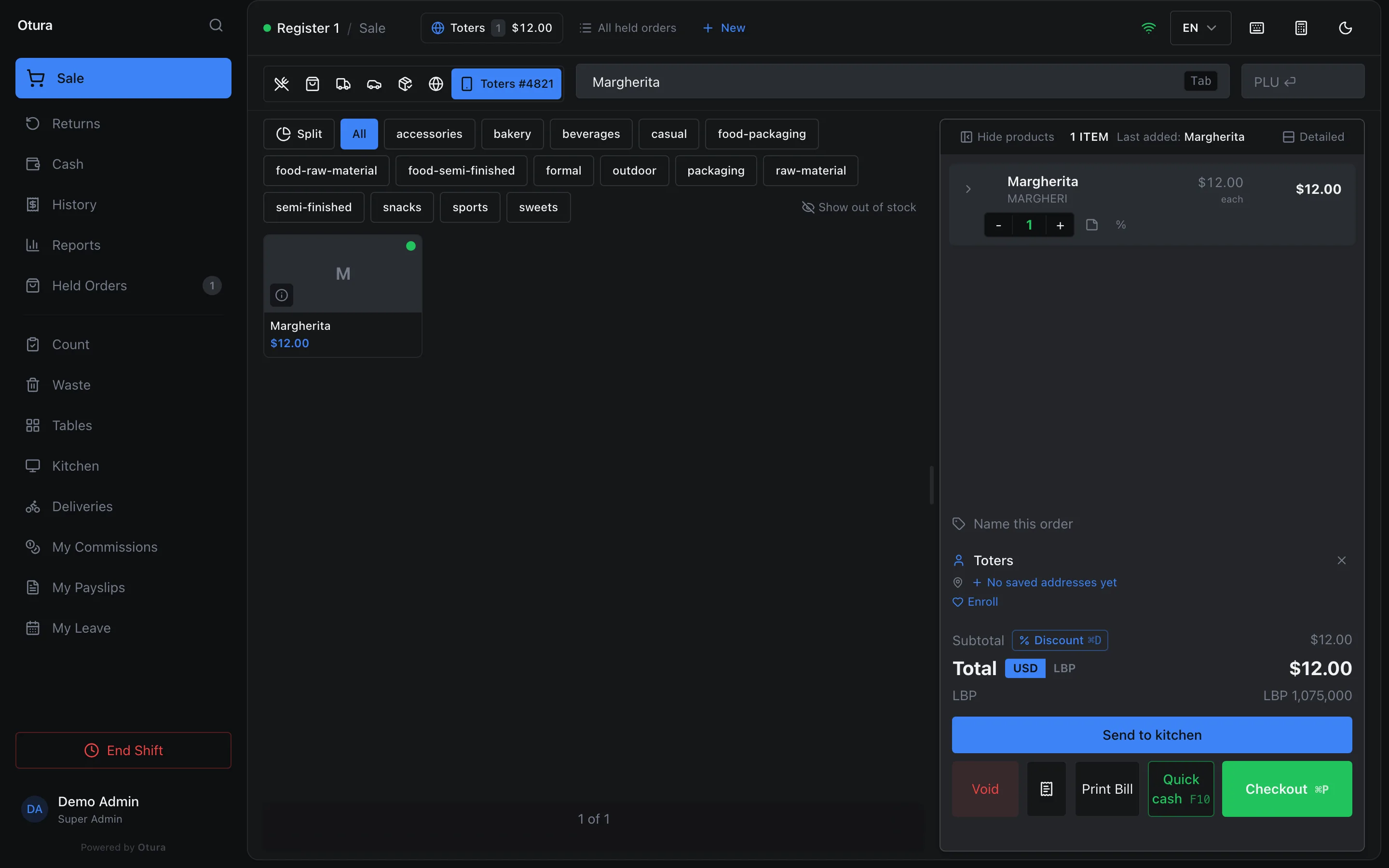Open the on-screen keyboard icon
The width and height of the screenshot is (1389, 868).
point(1256,28)
